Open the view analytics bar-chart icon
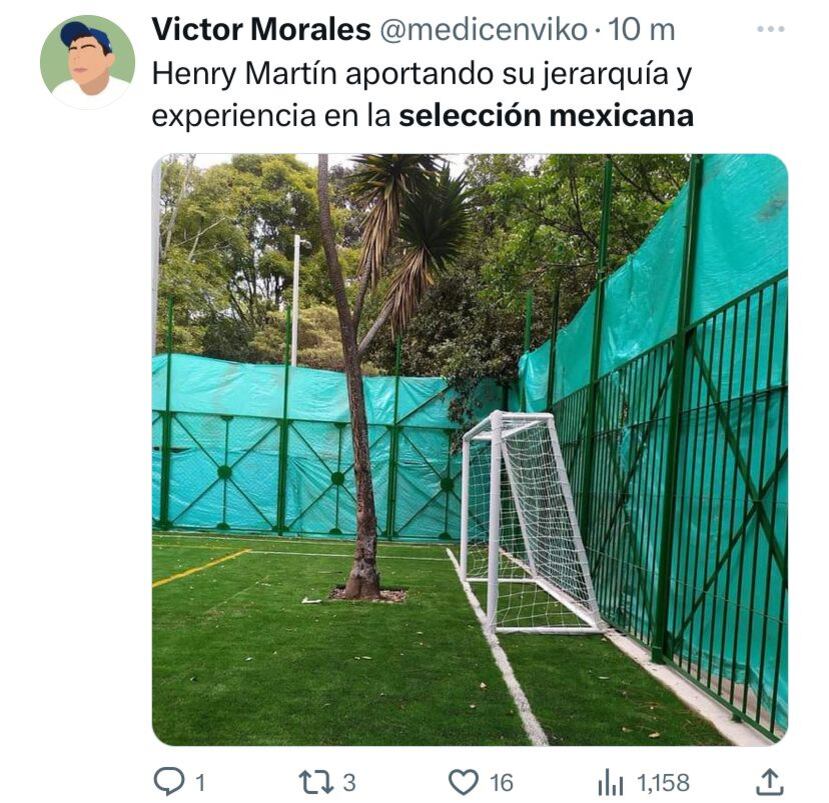The image size is (829, 803). click(611, 783)
